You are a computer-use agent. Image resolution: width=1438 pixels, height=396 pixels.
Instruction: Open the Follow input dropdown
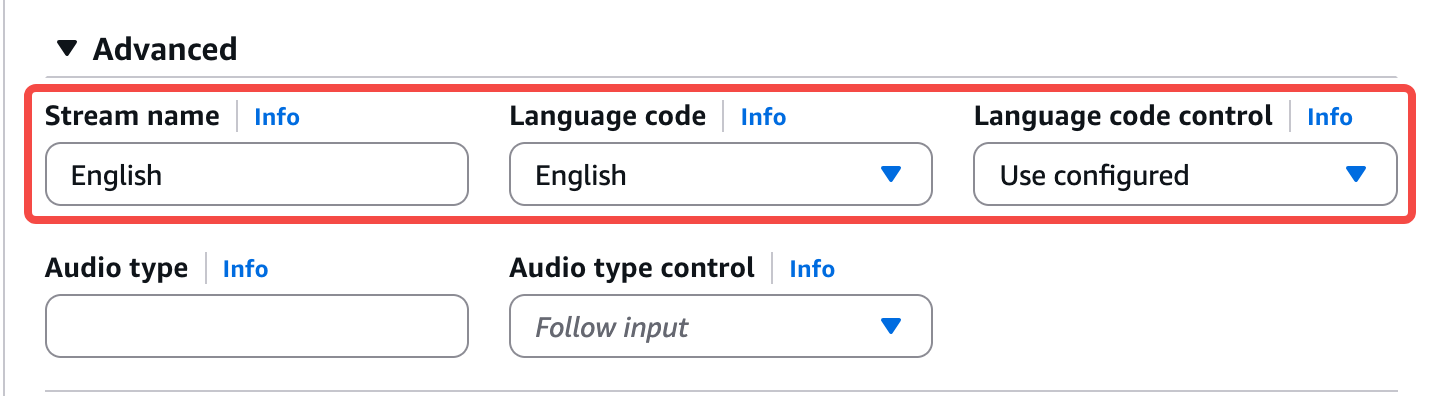pos(721,326)
